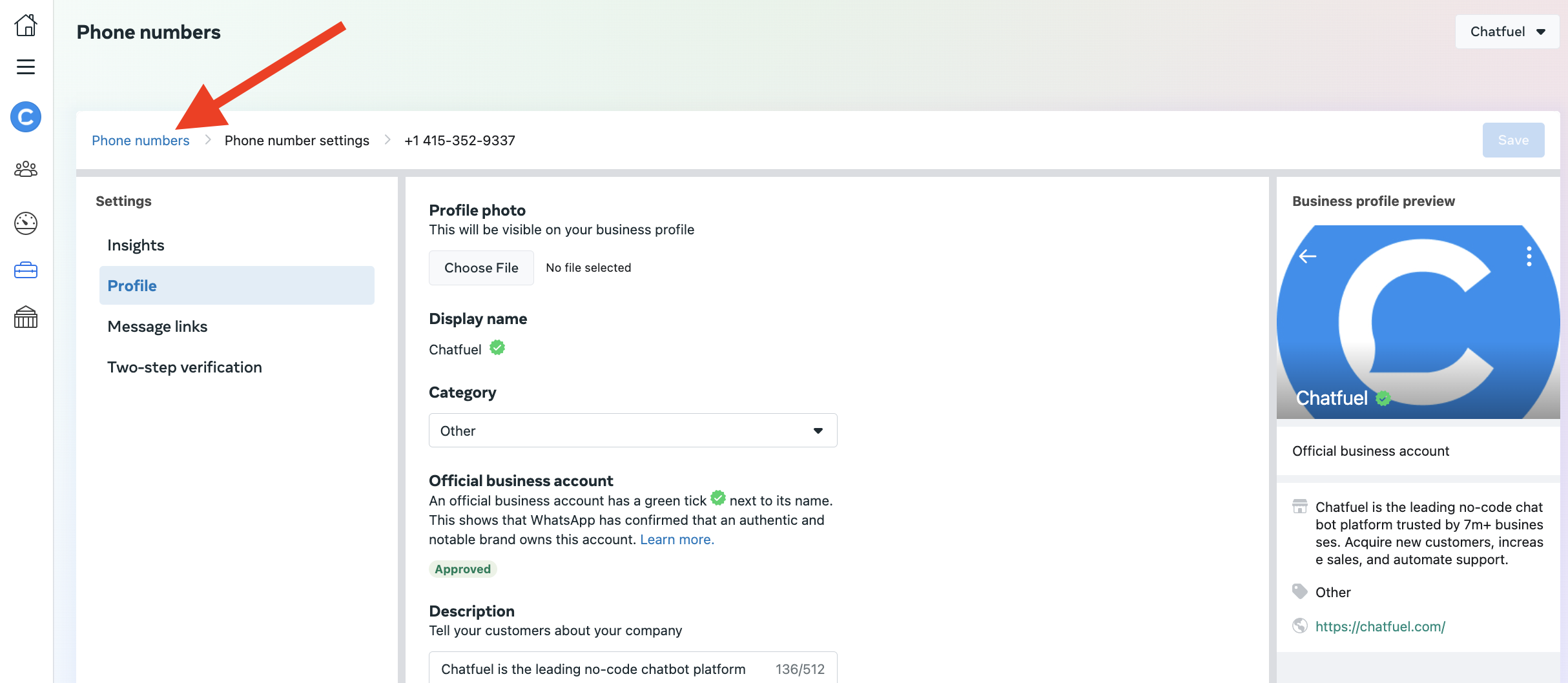
Task: Click the briefcase tools sidebar icon
Action: (26, 270)
